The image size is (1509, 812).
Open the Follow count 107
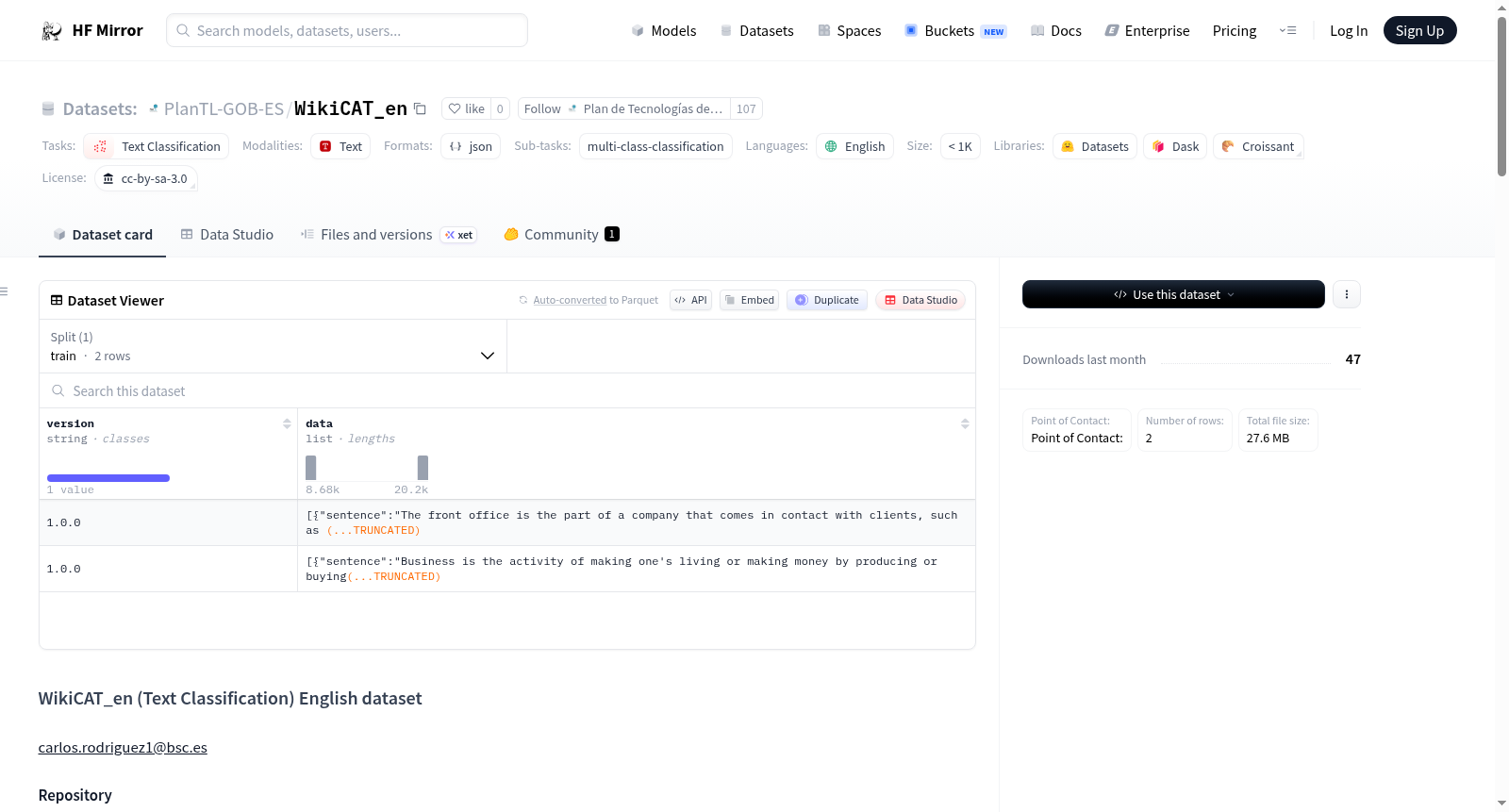coord(746,108)
